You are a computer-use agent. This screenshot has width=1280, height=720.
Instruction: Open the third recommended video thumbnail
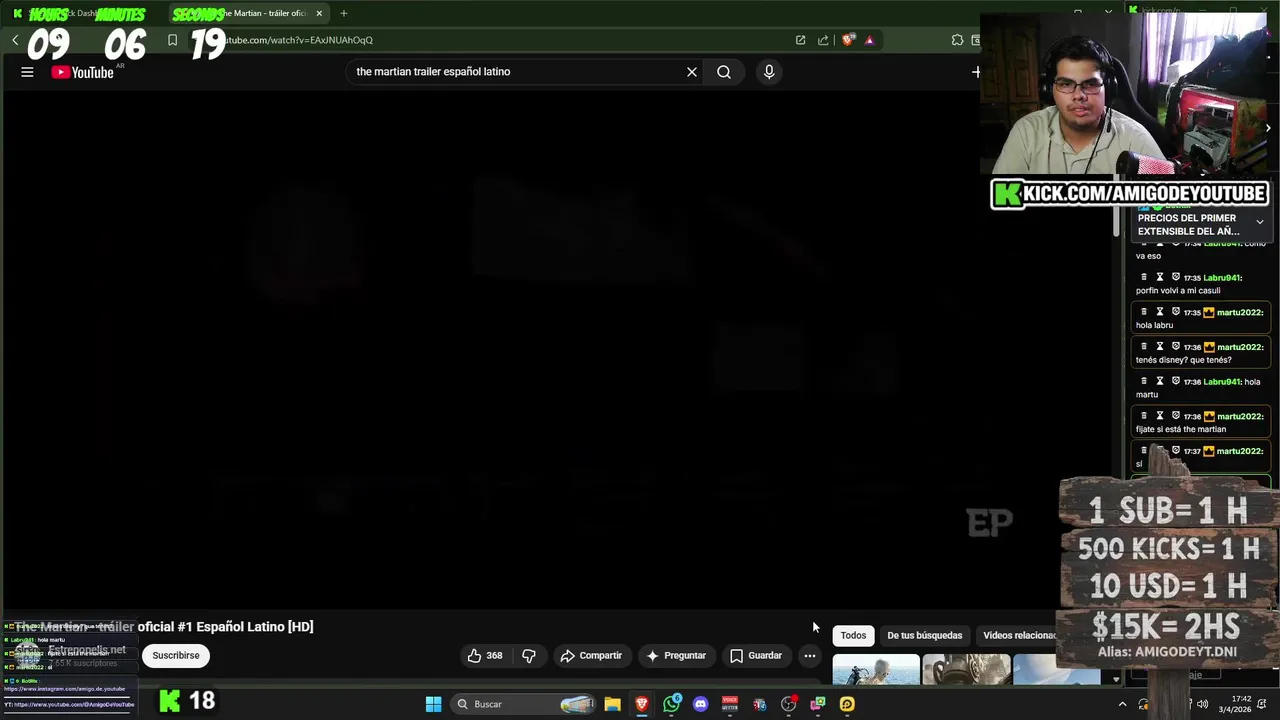[1057, 669]
